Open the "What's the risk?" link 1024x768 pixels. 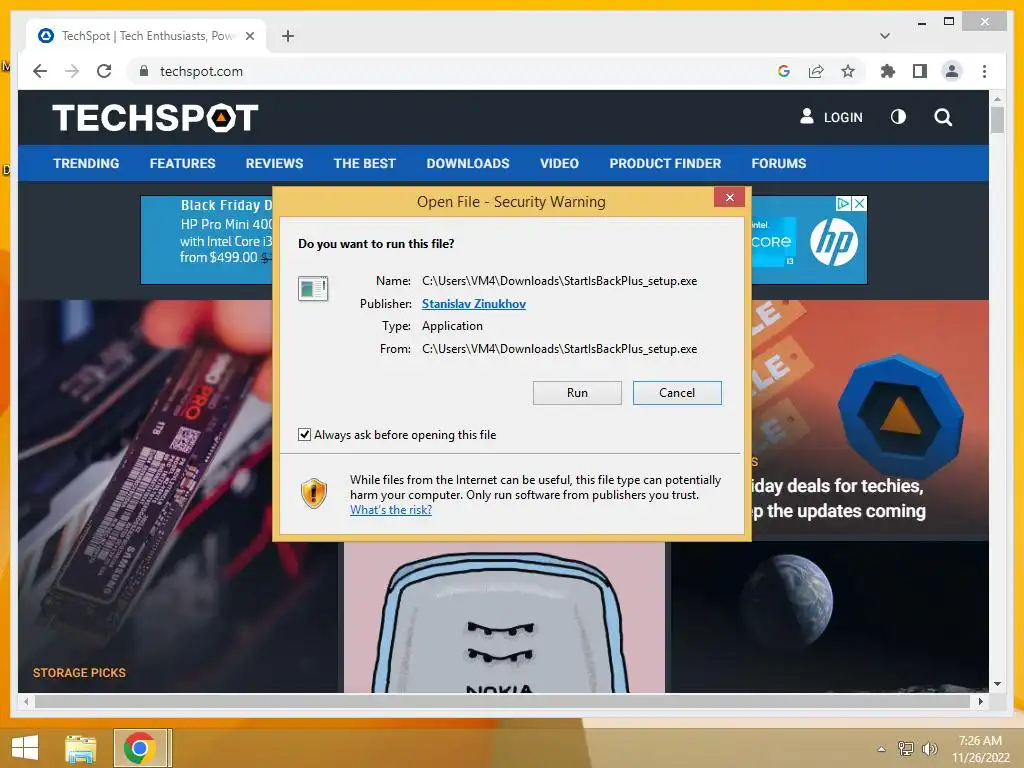(x=391, y=510)
